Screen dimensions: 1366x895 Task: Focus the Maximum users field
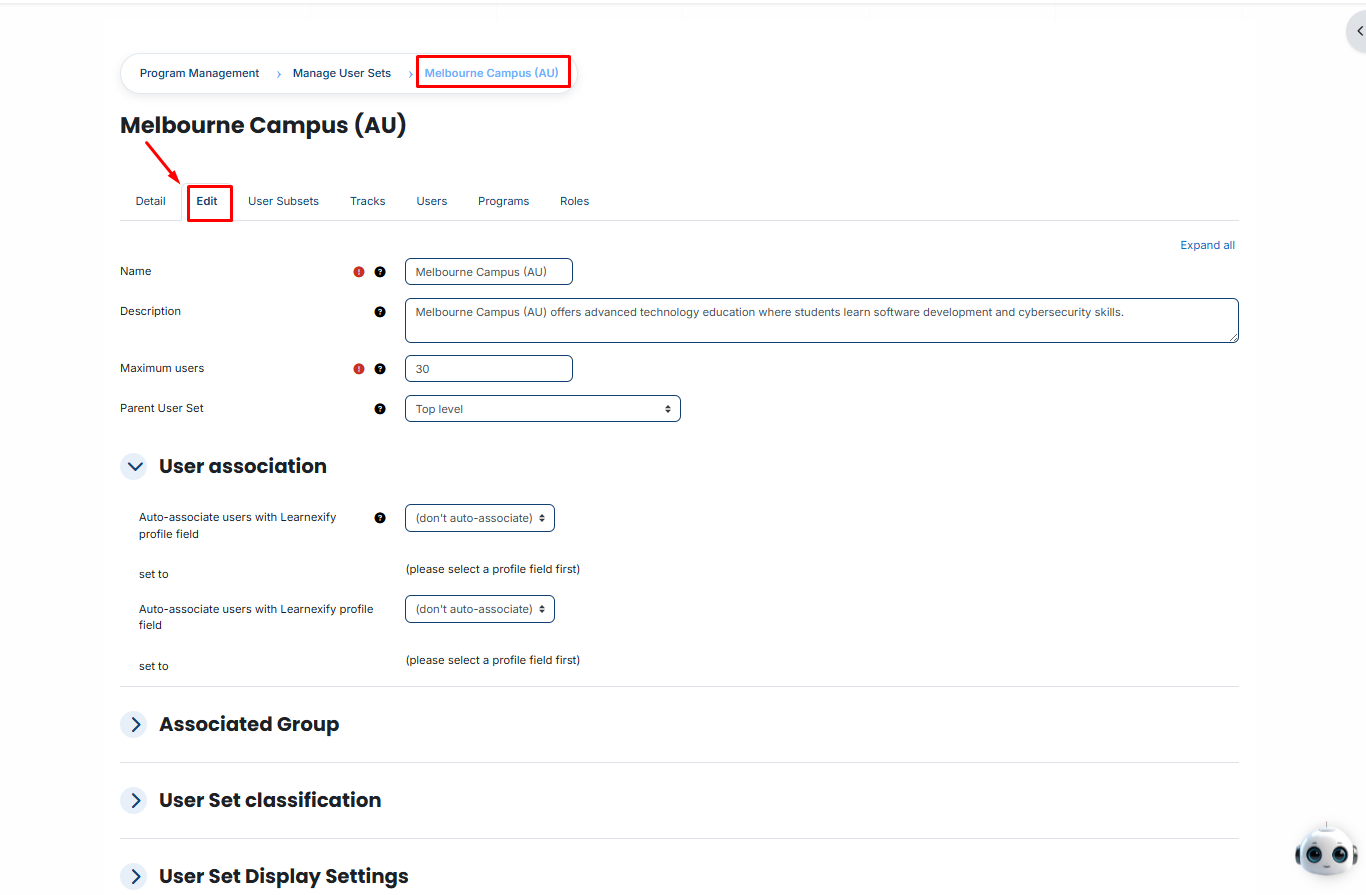pyautogui.click(x=489, y=369)
